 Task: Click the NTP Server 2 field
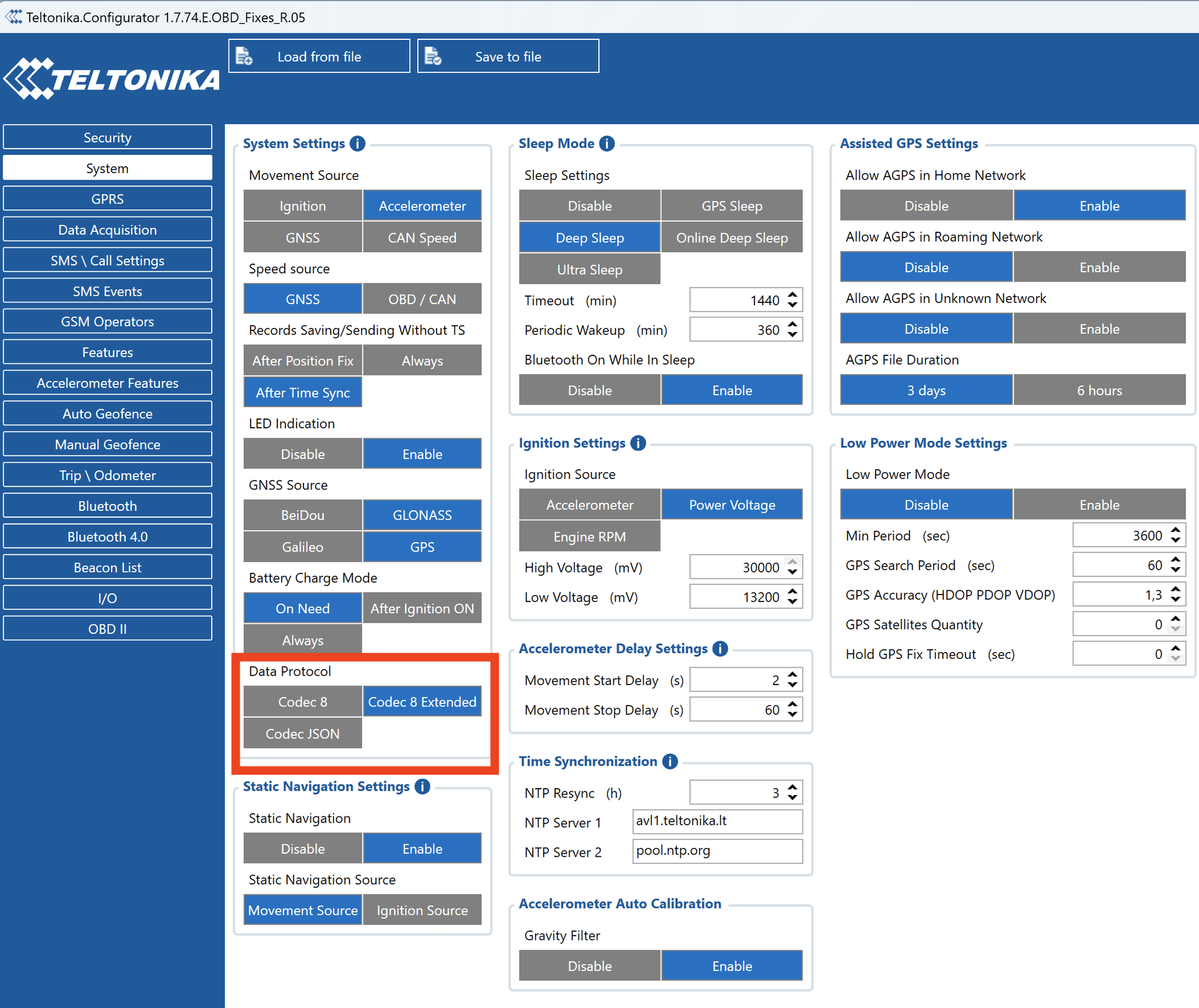click(717, 851)
